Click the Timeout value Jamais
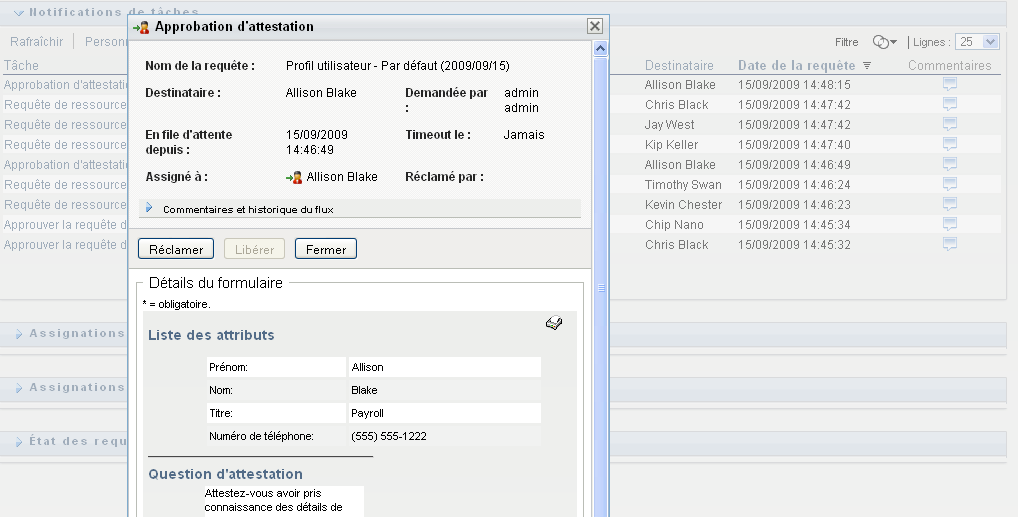The width and height of the screenshot is (1018, 517). coord(524,134)
